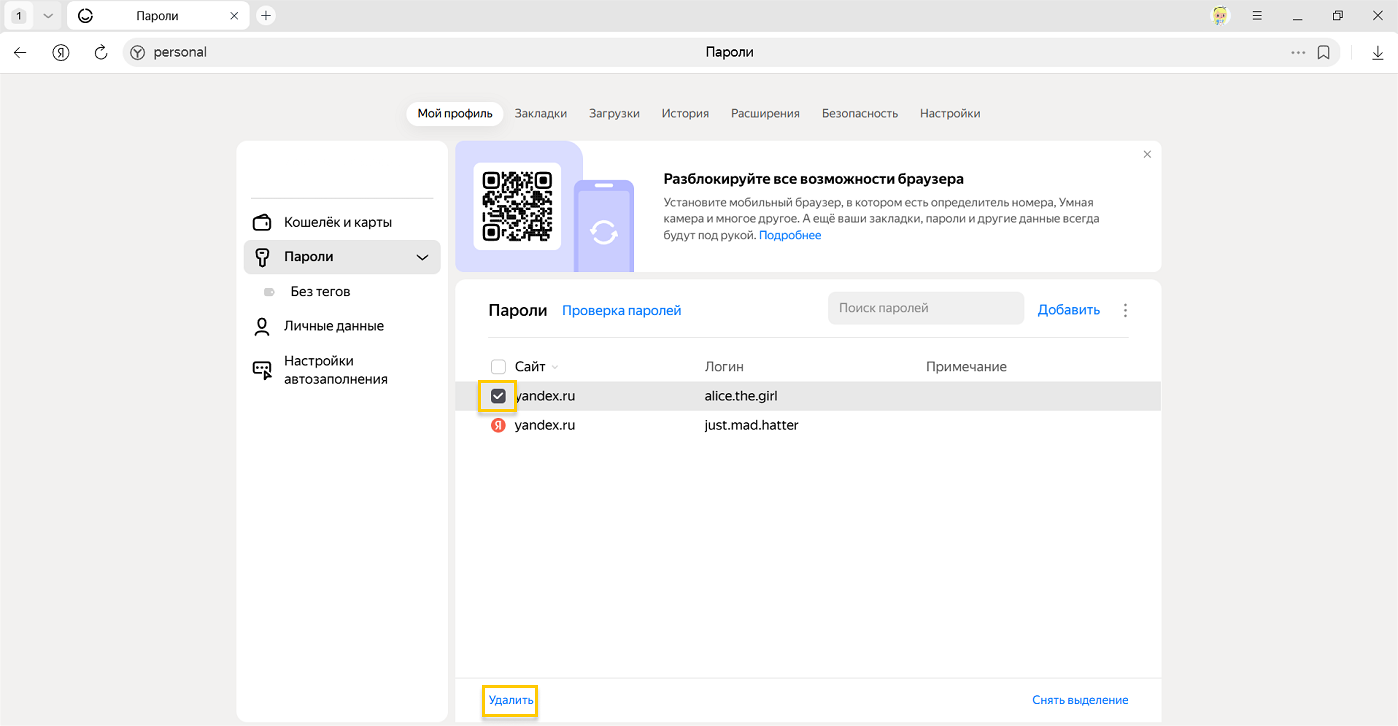
Task: Open downloads via the download arrow icon
Action: [1377, 52]
